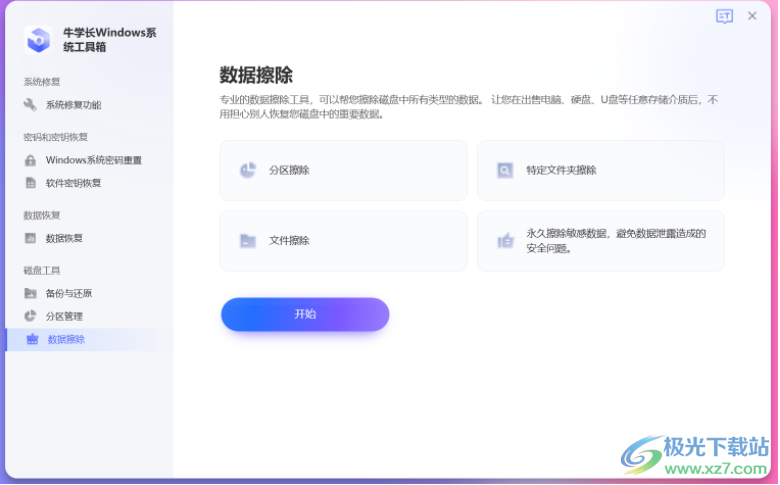
Task: Click the thumbs-up icon in 永久擦除敏感数据 card
Action: [505, 241]
